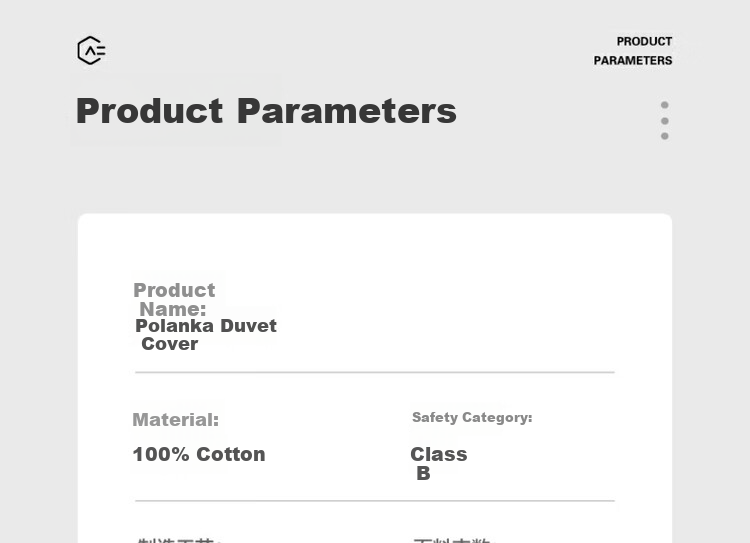Click the word PARAMETERS in top-right corner

click(x=633, y=61)
